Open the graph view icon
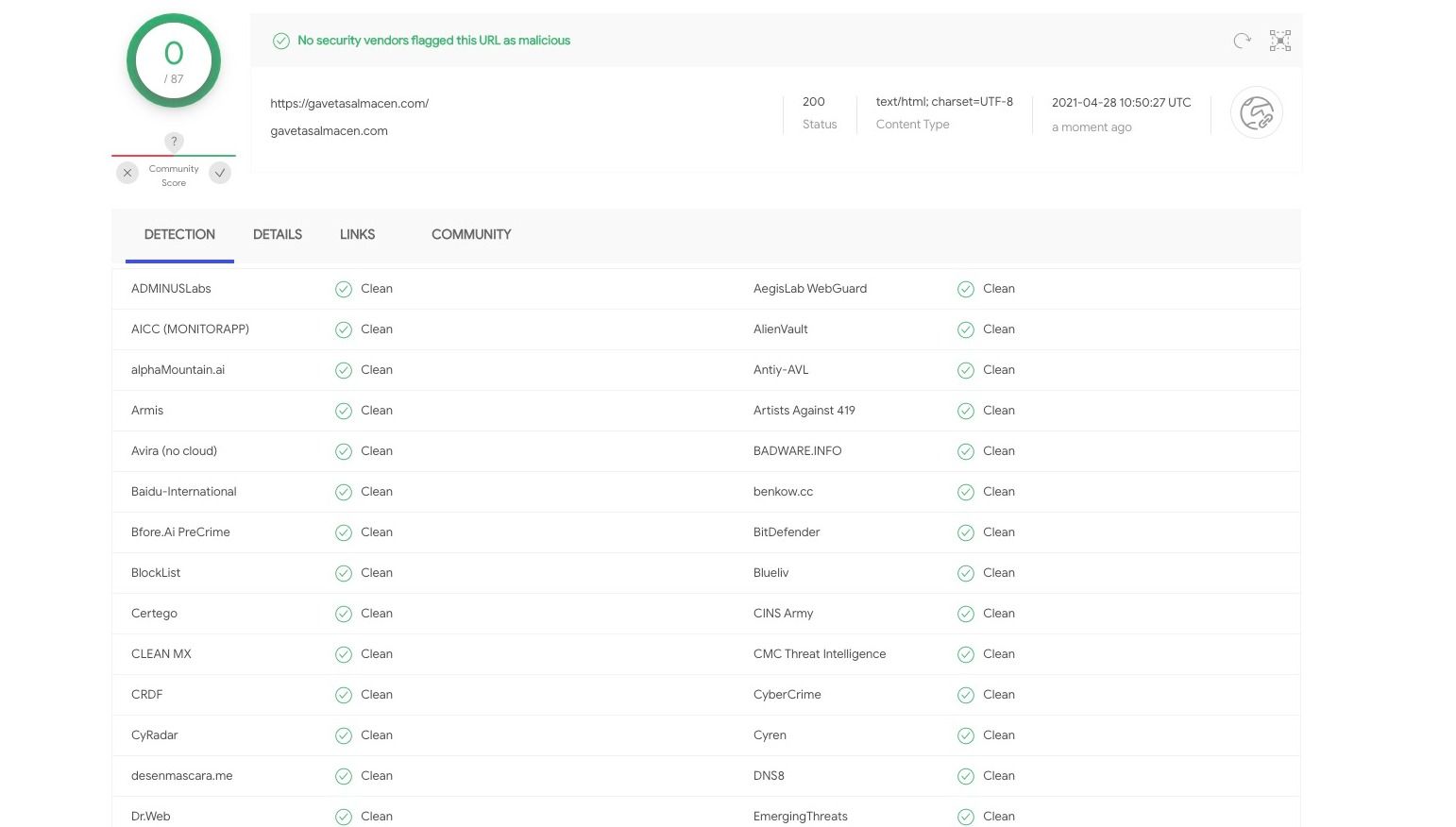 pyautogui.click(x=1280, y=41)
